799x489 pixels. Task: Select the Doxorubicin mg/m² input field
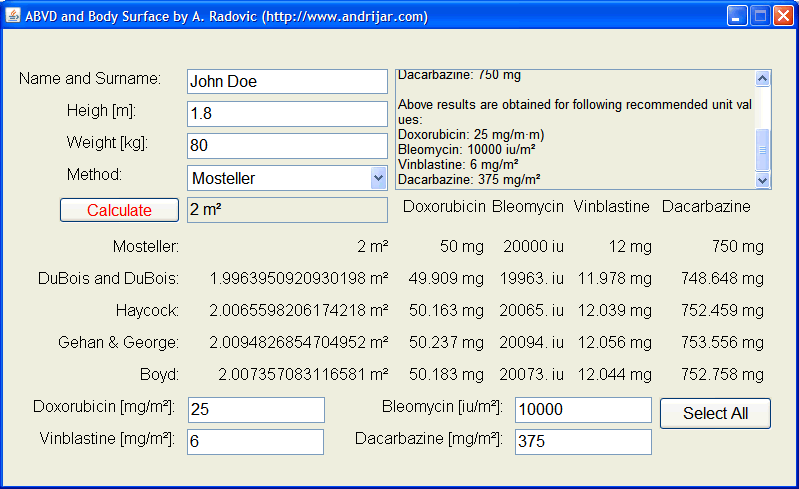(256, 410)
